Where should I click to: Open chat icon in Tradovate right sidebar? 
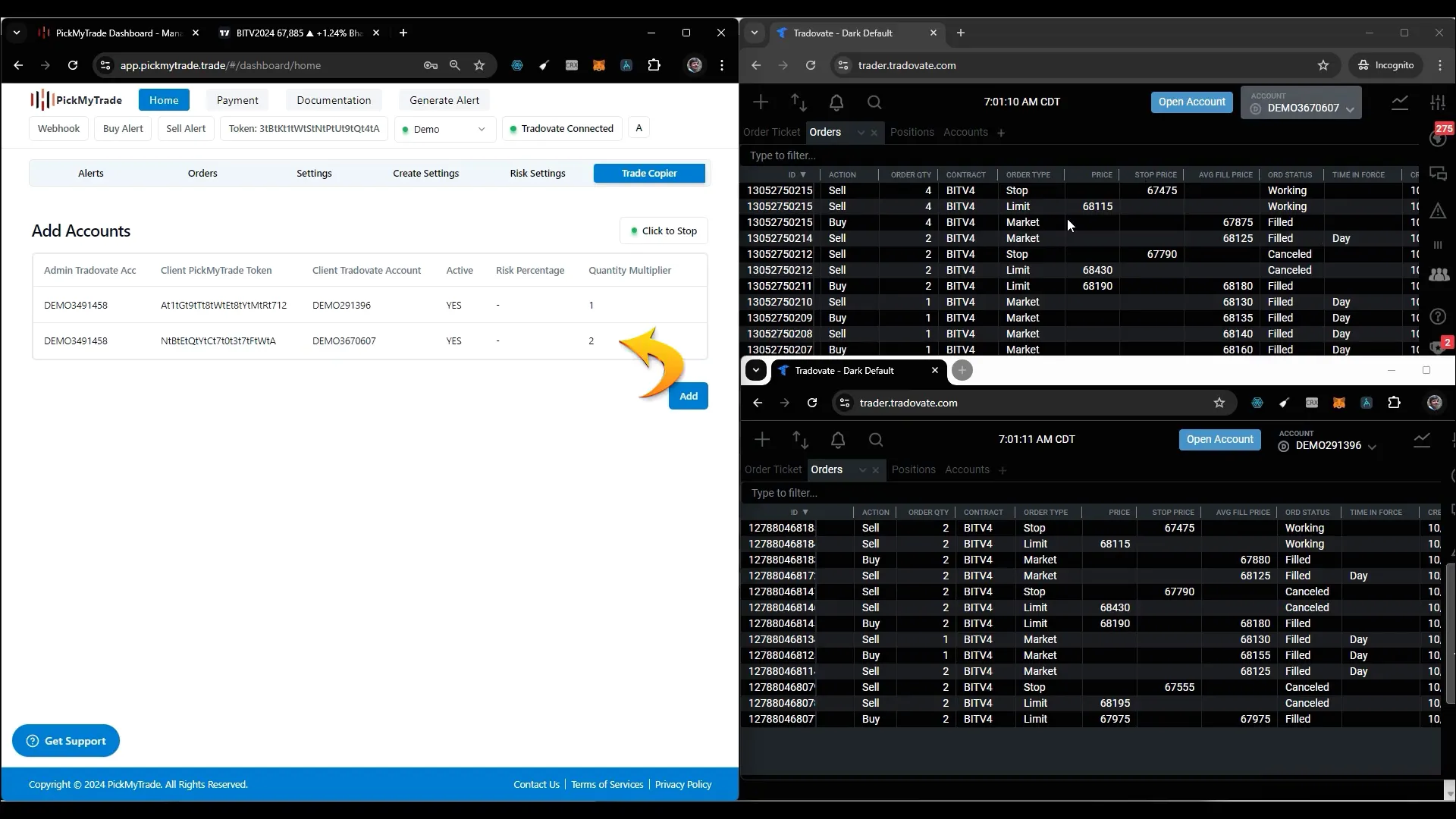click(x=1438, y=174)
